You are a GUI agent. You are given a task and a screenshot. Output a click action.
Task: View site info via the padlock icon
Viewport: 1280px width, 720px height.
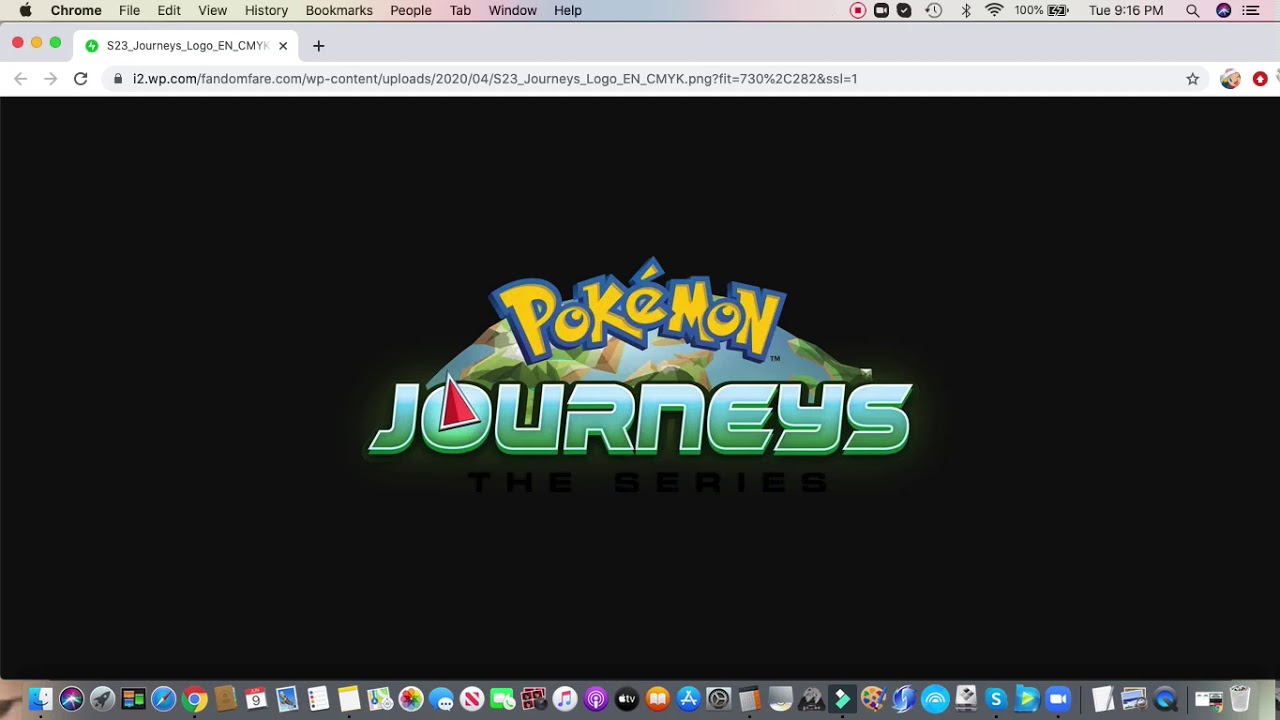(x=118, y=79)
